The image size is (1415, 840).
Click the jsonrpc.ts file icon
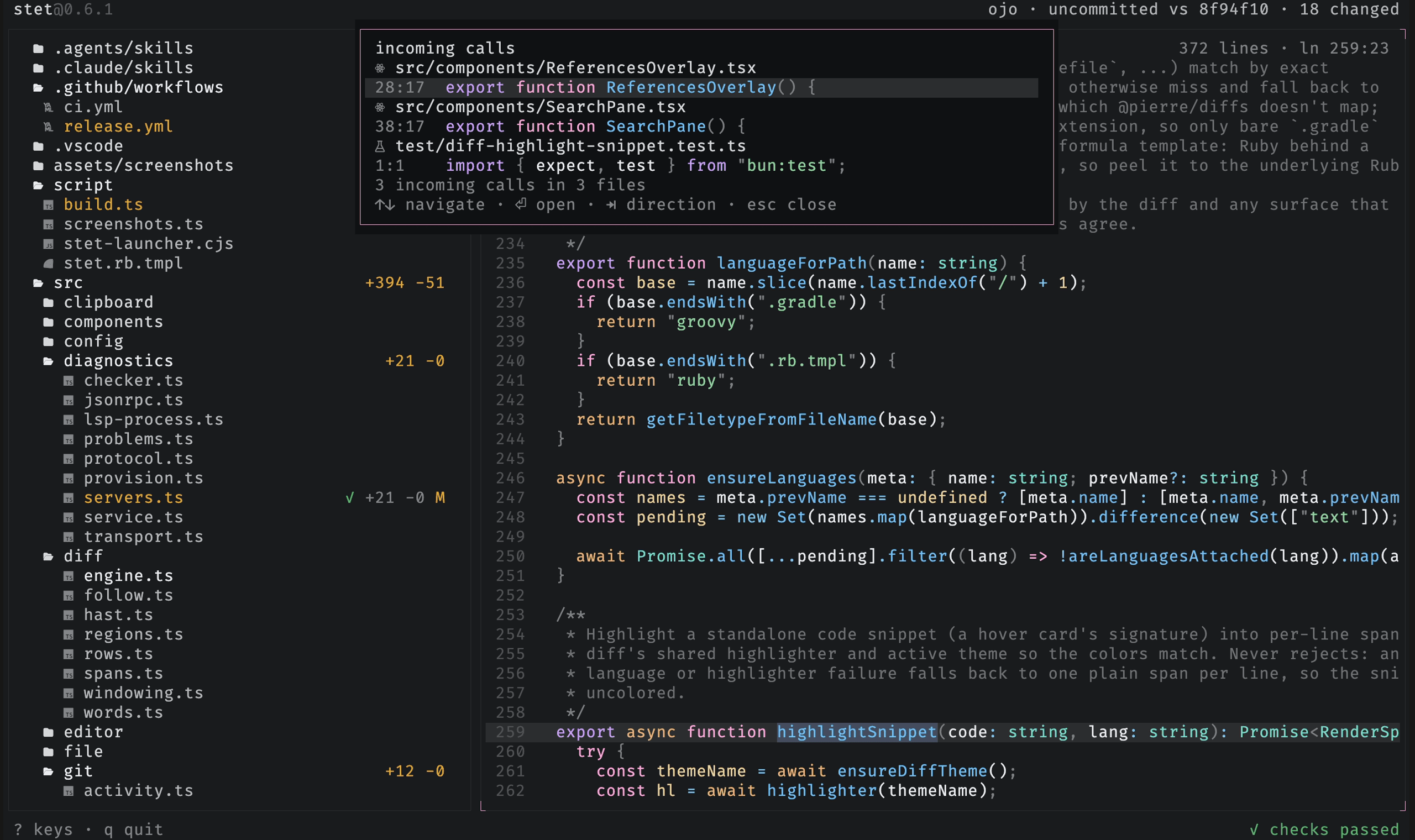coord(69,400)
